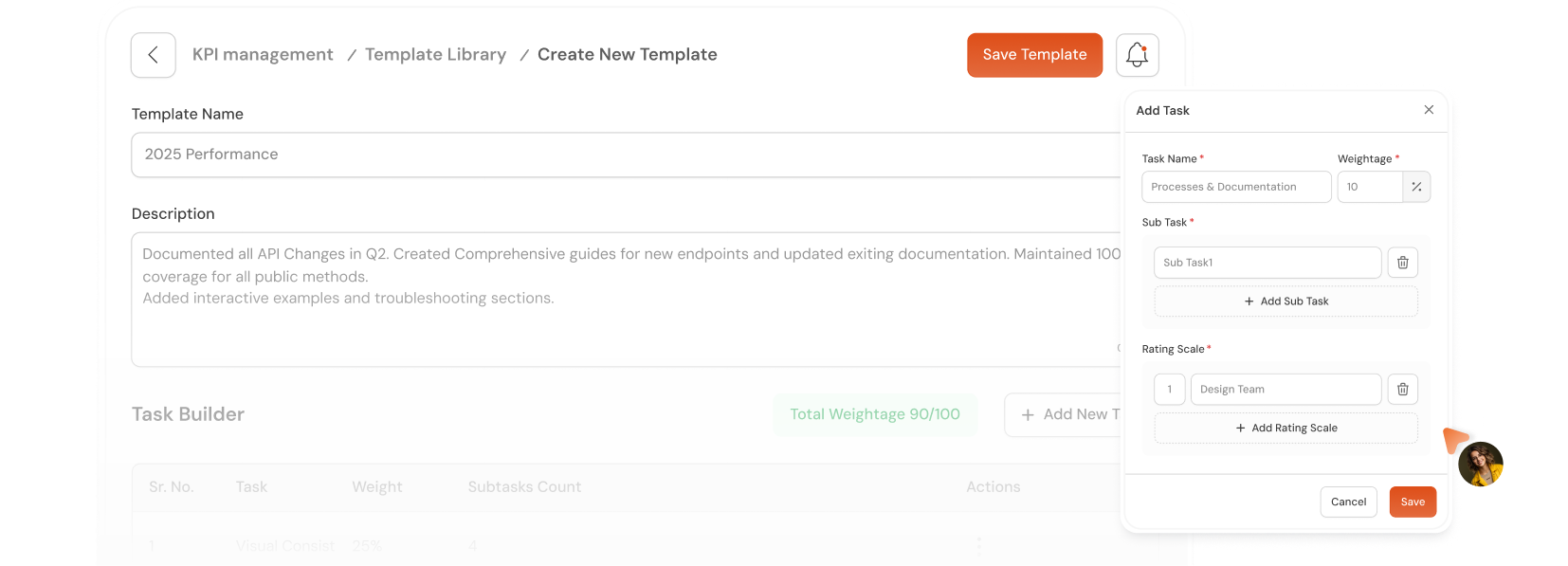Focus the rating number field showing 1
Screen dimensions: 1568x566
click(1169, 390)
